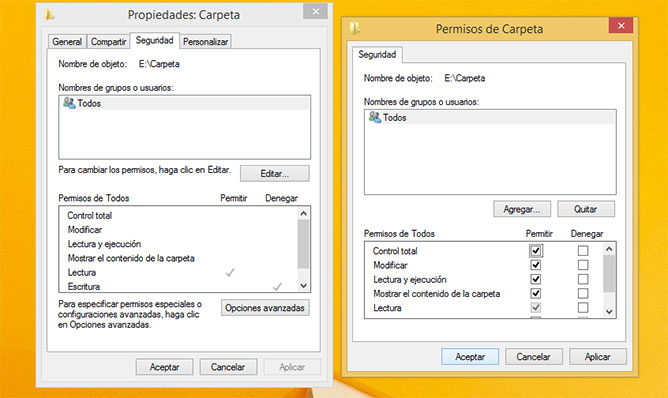The height and width of the screenshot is (398, 668).
Task: Toggle Permitir checkbox for Control total
Action: click(536, 251)
